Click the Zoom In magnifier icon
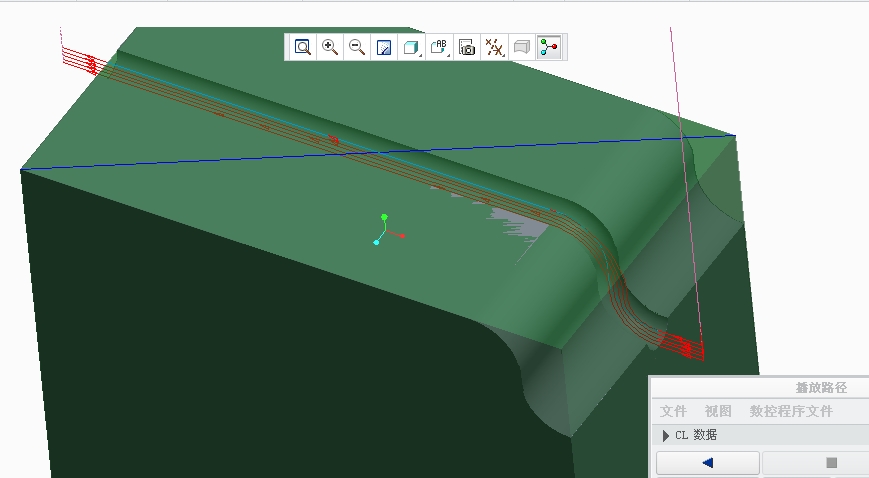This screenshot has width=869, height=478. pyautogui.click(x=330, y=47)
